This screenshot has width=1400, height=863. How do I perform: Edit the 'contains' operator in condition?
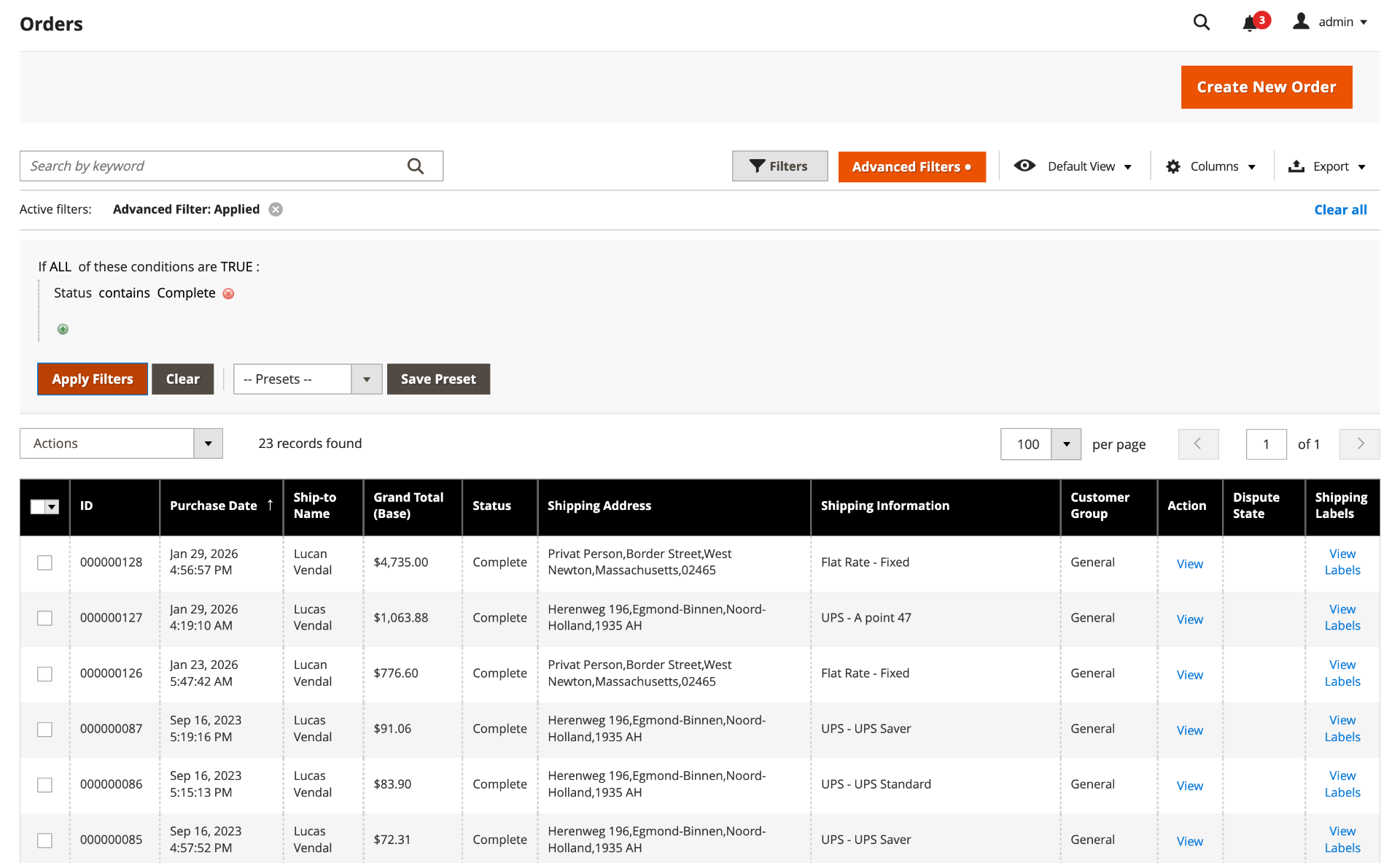coord(125,293)
